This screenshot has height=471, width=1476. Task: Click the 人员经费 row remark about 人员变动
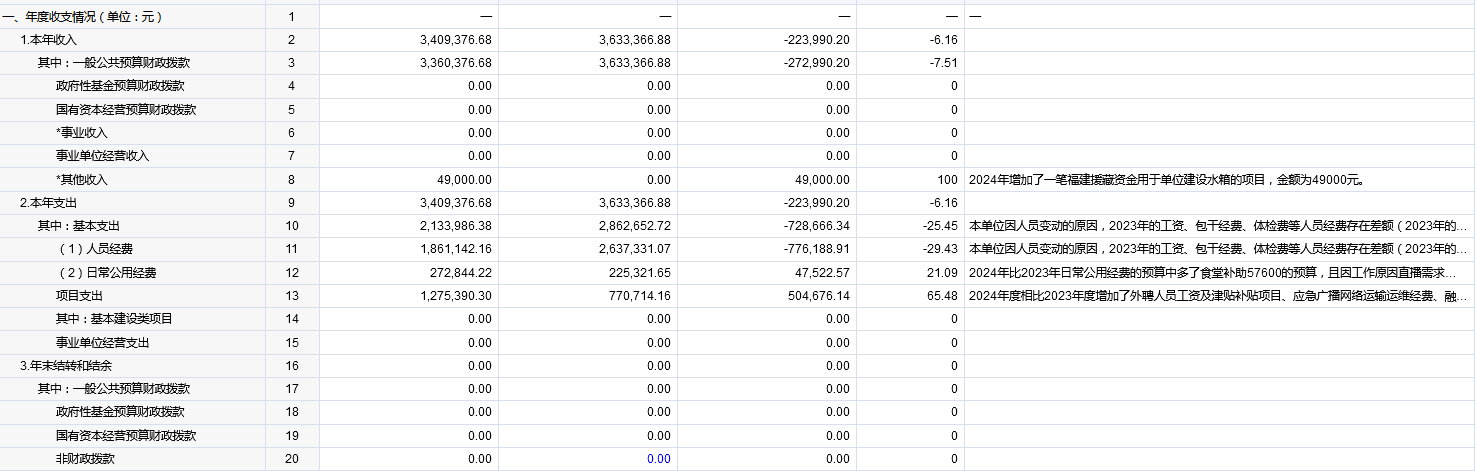coord(1219,249)
